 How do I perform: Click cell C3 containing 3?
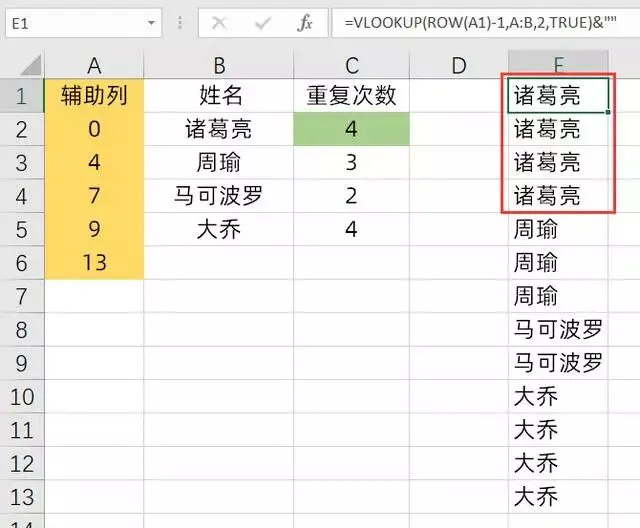(x=351, y=163)
